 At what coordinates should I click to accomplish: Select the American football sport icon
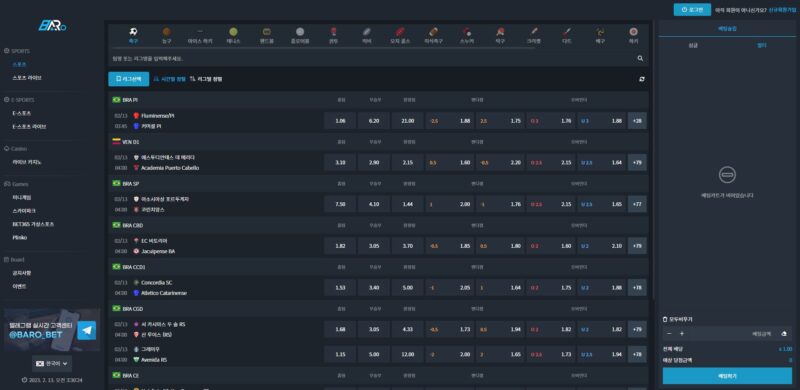434,32
